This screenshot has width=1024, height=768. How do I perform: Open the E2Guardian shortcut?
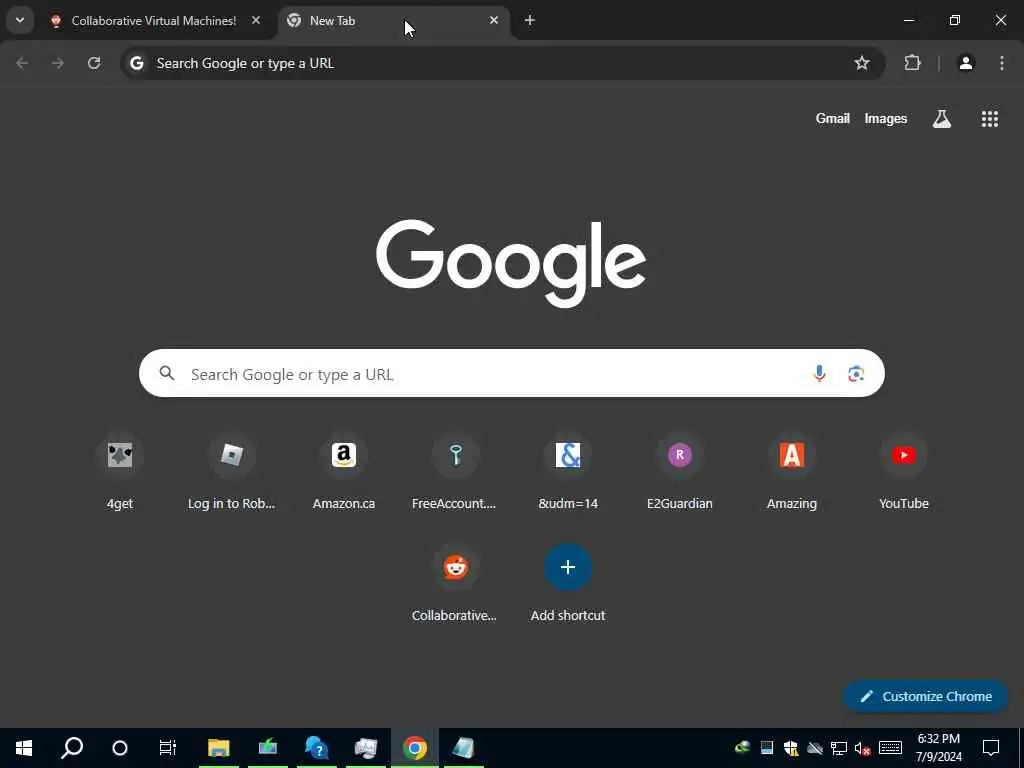(679, 470)
